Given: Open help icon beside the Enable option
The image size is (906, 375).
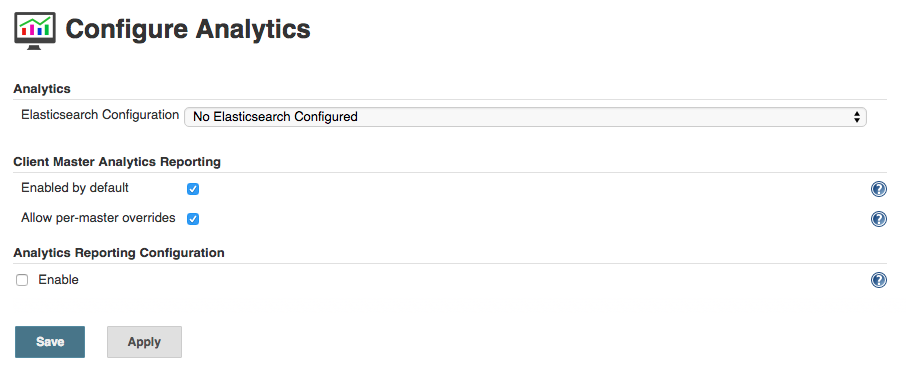Looking at the screenshot, I should pyautogui.click(x=878, y=280).
